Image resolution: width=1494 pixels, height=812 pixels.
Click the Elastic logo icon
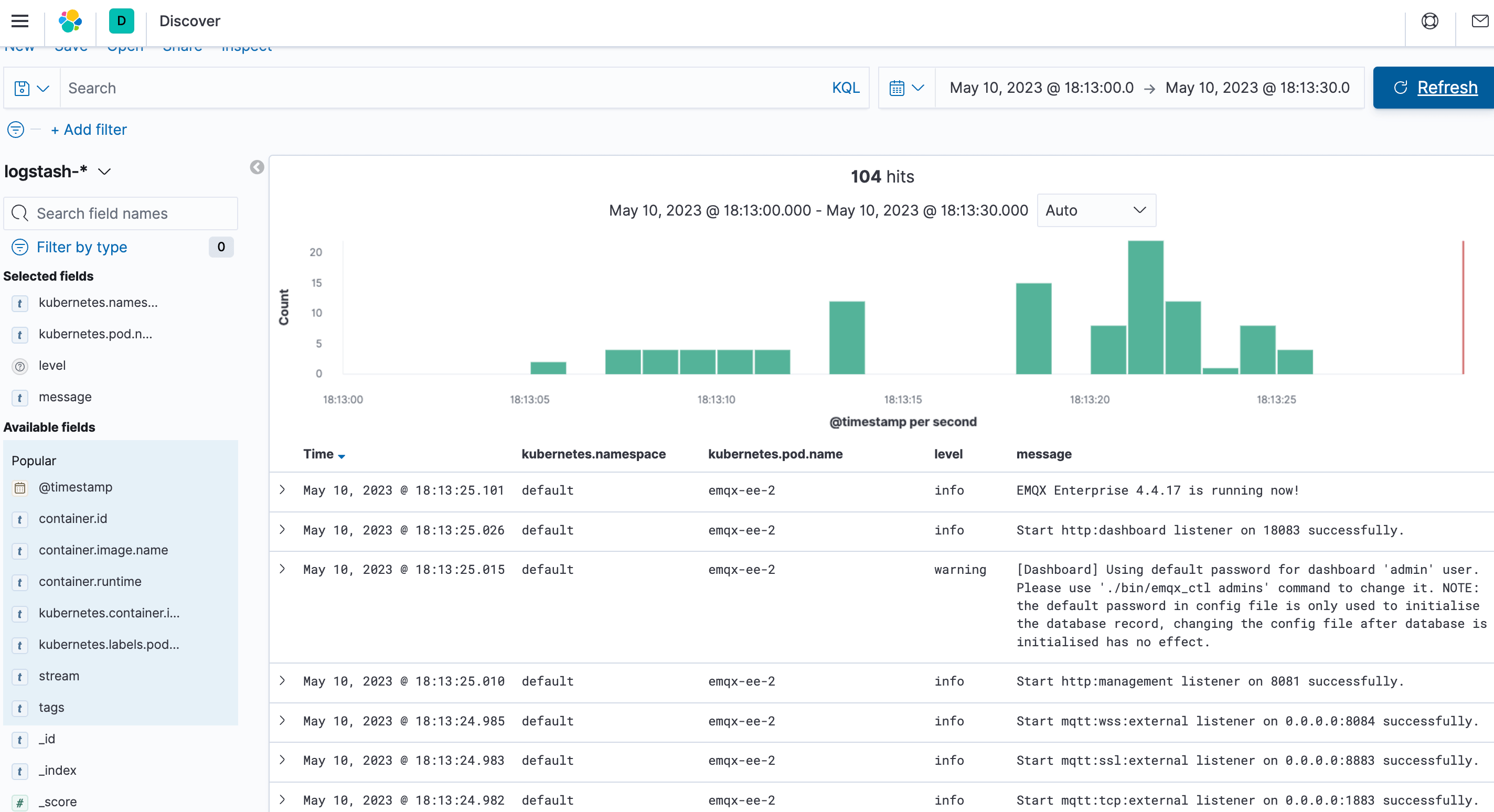pyautogui.click(x=70, y=21)
